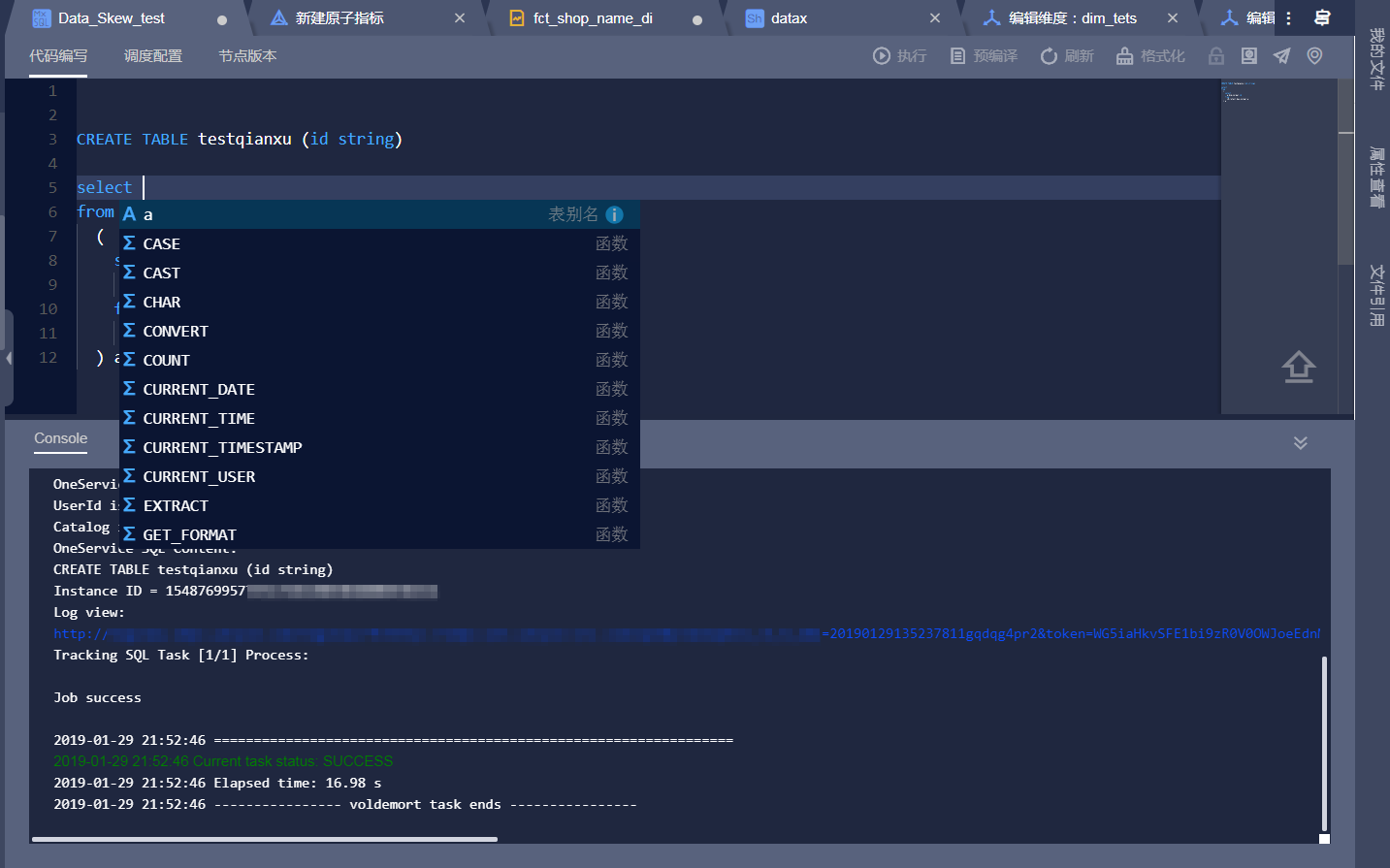Viewport: 1390px width, 868px height.
Task: Choose COUNT function suggestion
Action: click(x=379, y=360)
